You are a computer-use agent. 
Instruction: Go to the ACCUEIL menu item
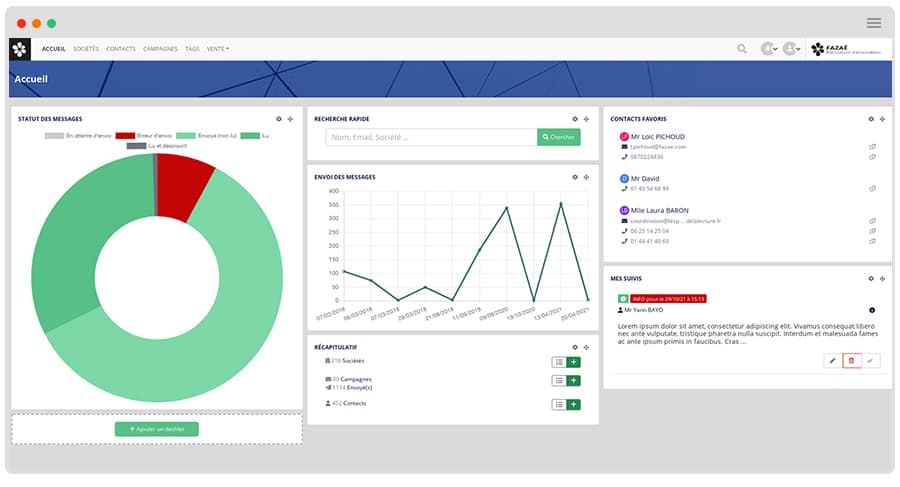[53, 49]
